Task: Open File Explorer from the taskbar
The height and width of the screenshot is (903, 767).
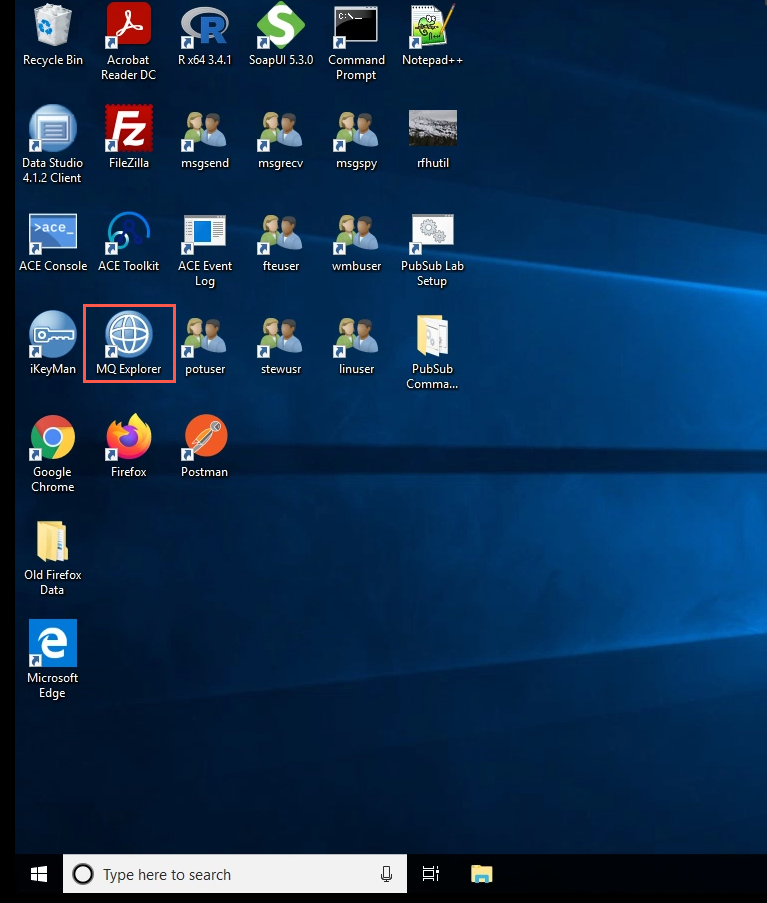Action: click(481, 874)
